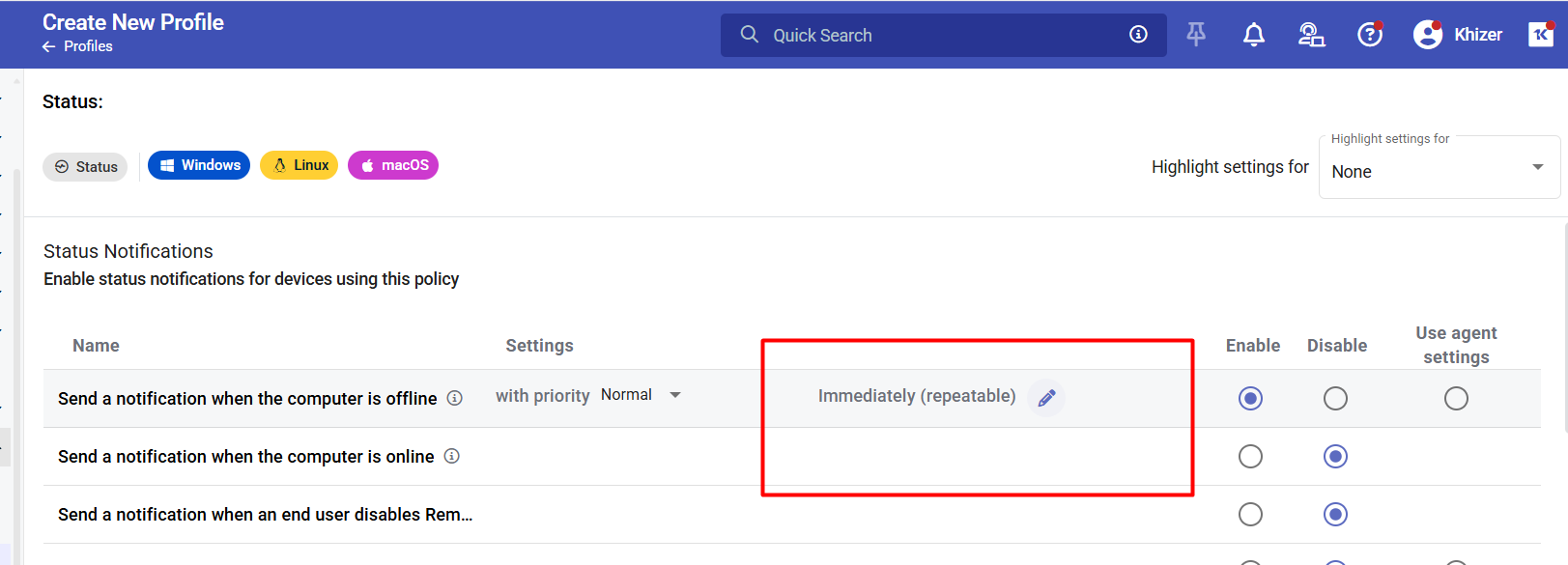Show info for computer online notification

point(451,456)
